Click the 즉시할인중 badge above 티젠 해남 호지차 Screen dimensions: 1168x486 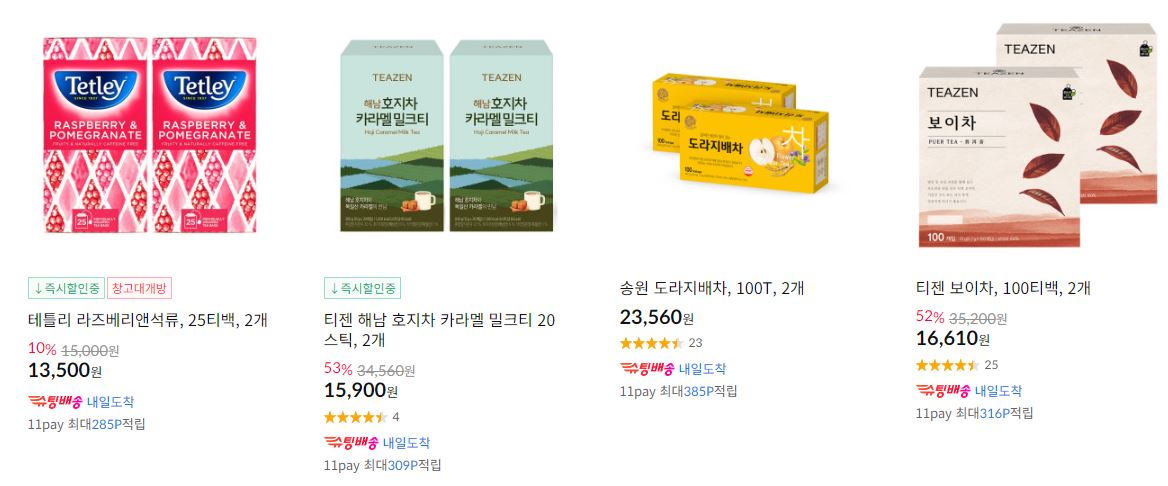[363, 288]
